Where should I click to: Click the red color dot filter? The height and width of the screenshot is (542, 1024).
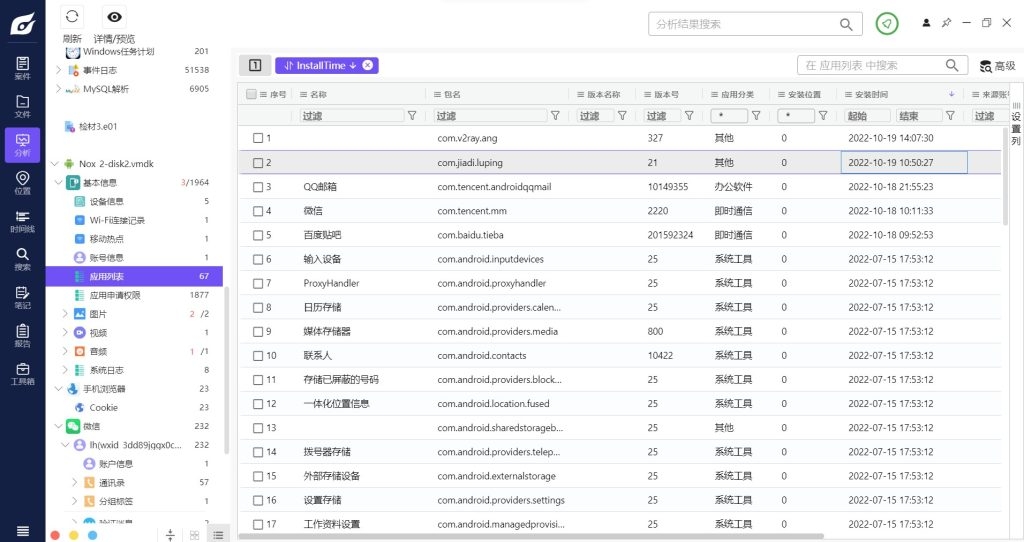56,535
